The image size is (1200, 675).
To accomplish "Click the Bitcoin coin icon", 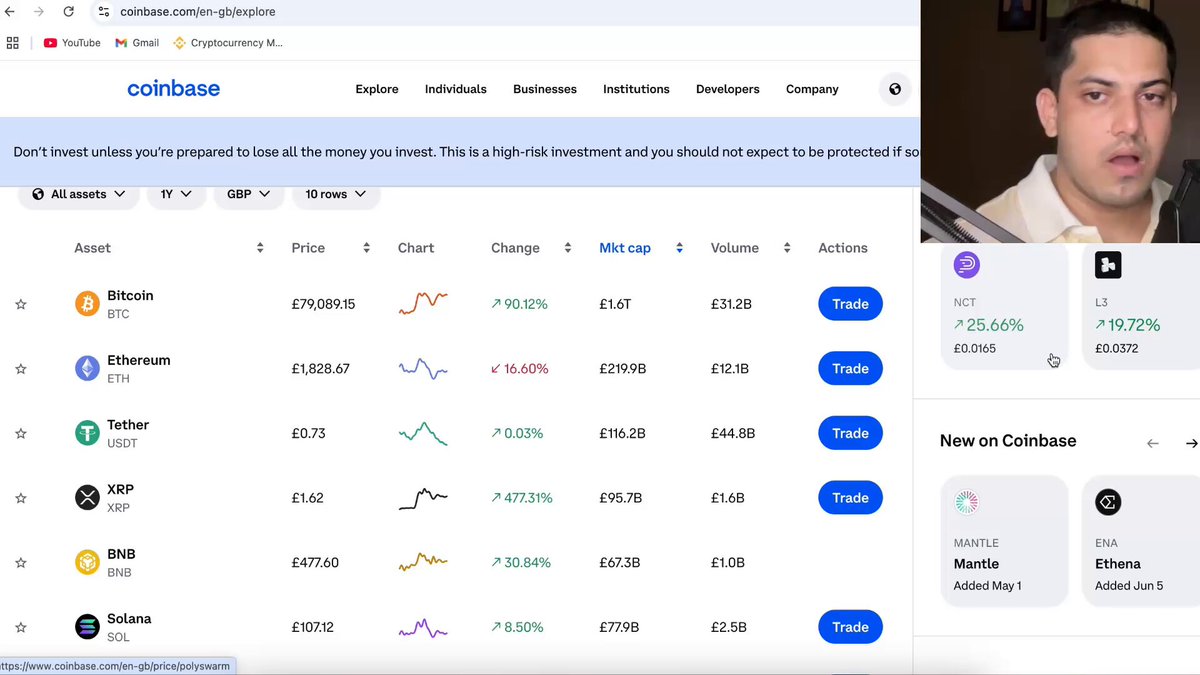I will tap(87, 304).
